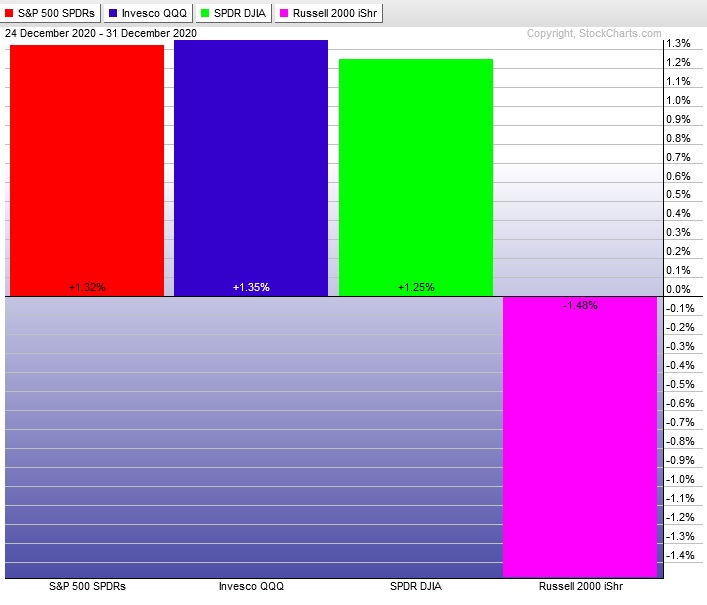Click the -1.48% value label
The height and width of the screenshot is (605, 707).
[580, 305]
